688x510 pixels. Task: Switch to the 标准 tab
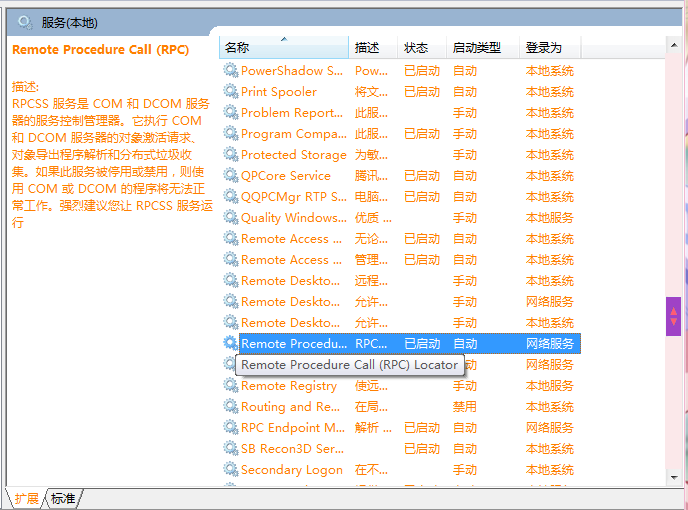[63, 499]
